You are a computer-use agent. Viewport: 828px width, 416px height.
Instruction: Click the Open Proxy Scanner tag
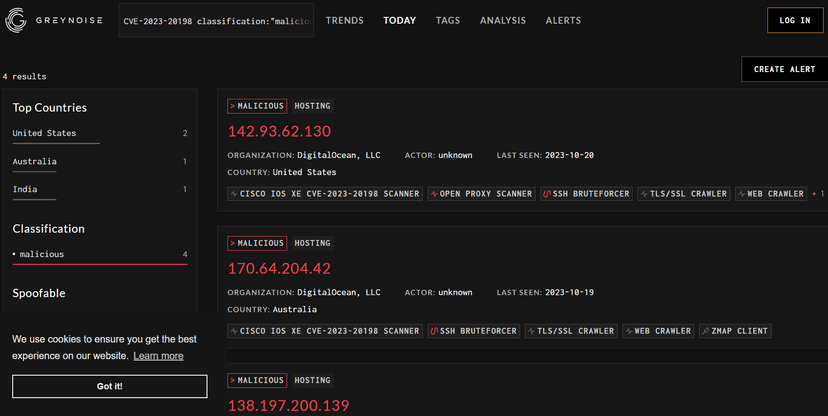pos(482,194)
